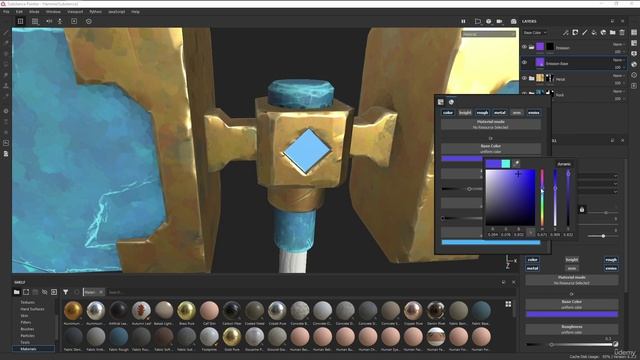Open the Viewport menu
640x360 pixels.
(x=75, y=12)
